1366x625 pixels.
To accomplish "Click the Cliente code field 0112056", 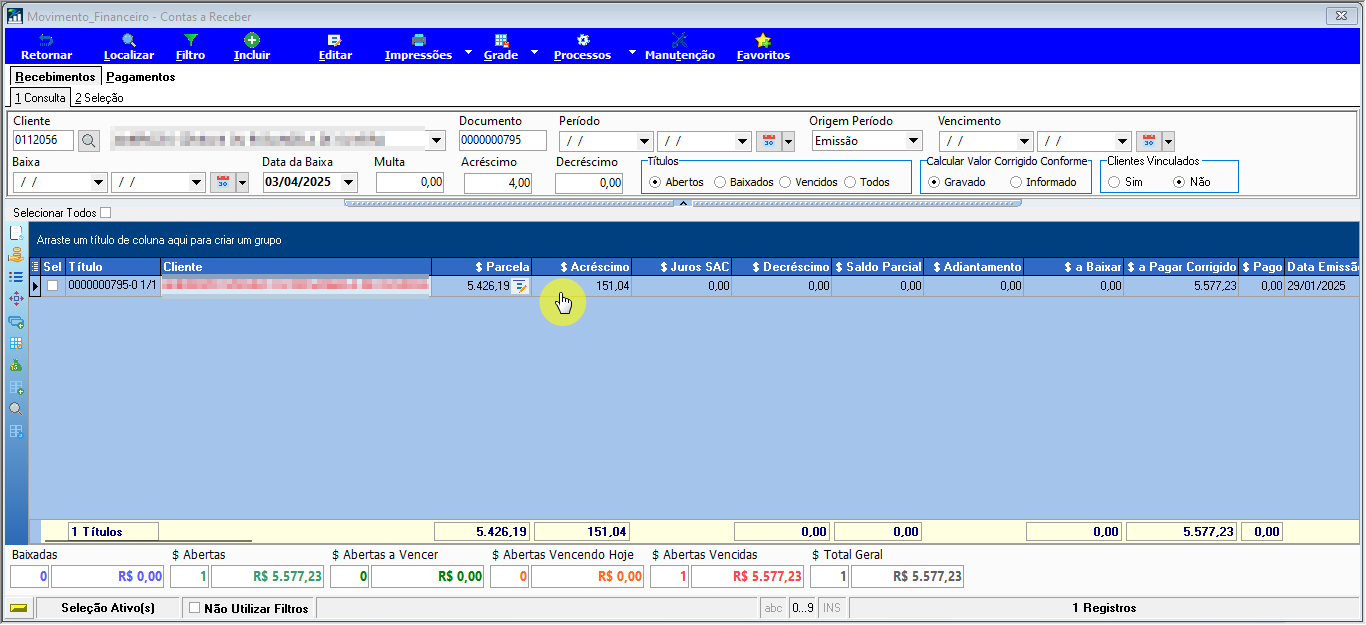I will (44, 141).
